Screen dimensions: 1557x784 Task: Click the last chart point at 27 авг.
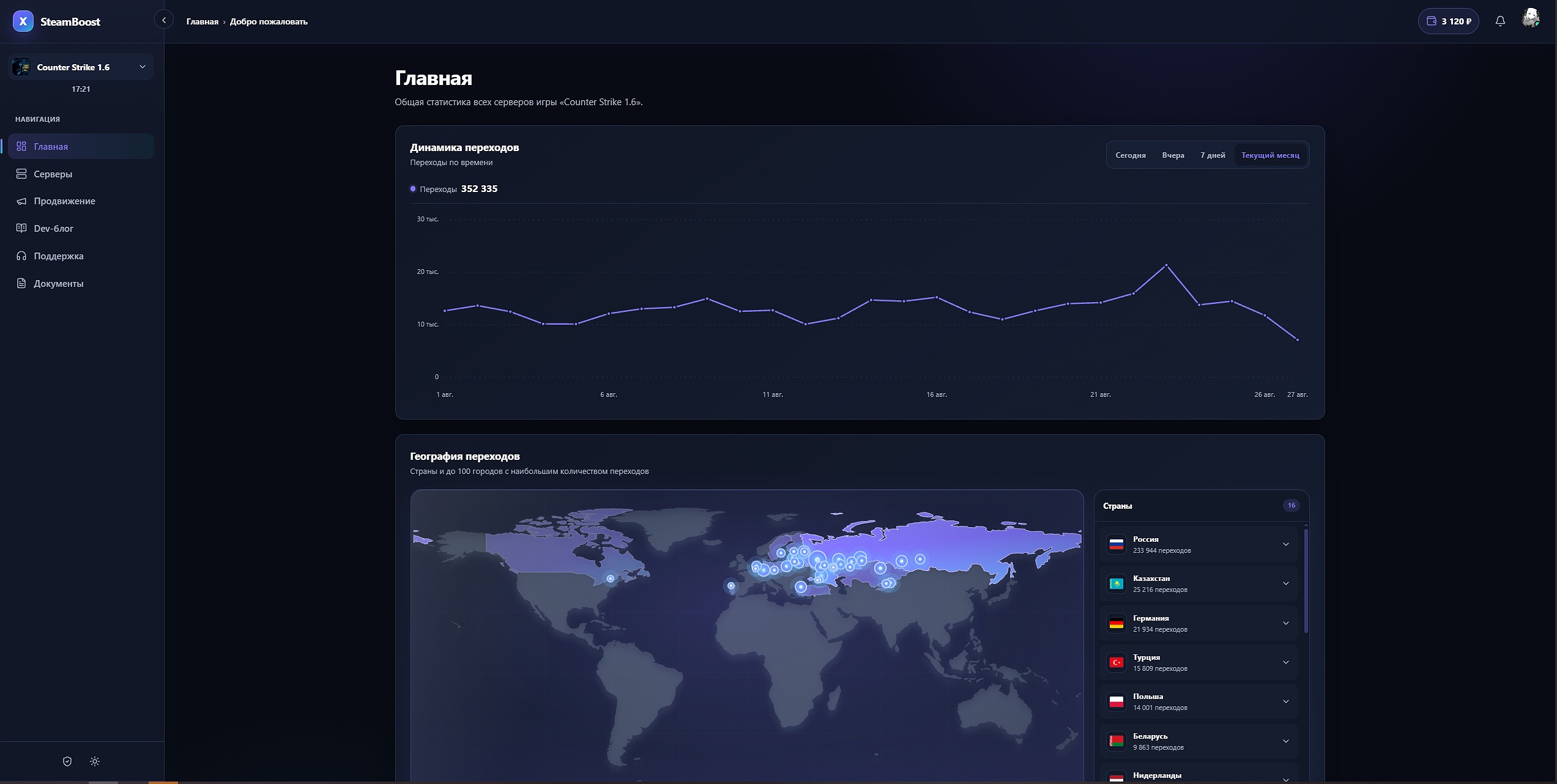(x=1297, y=339)
